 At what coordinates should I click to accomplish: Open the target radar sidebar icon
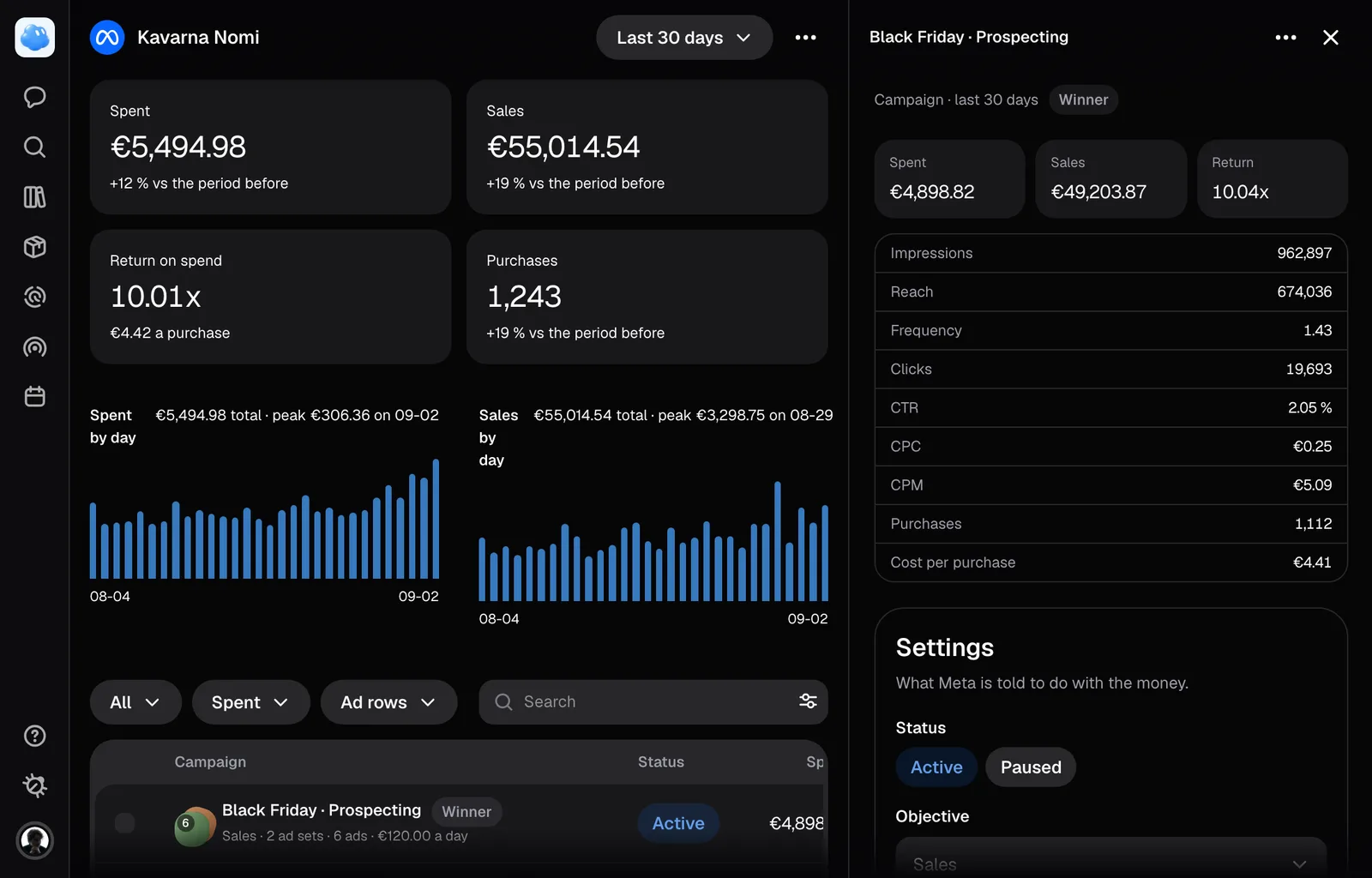[x=34, y=298]
